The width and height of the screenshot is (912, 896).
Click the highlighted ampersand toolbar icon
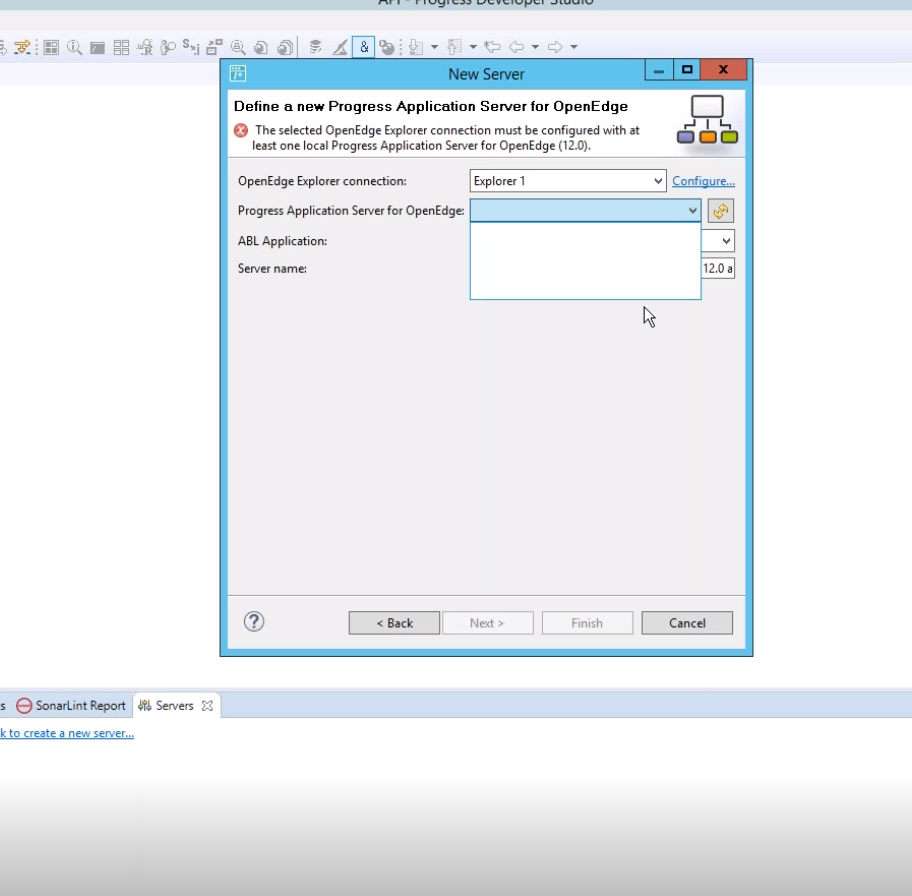(x=363, y=47)
